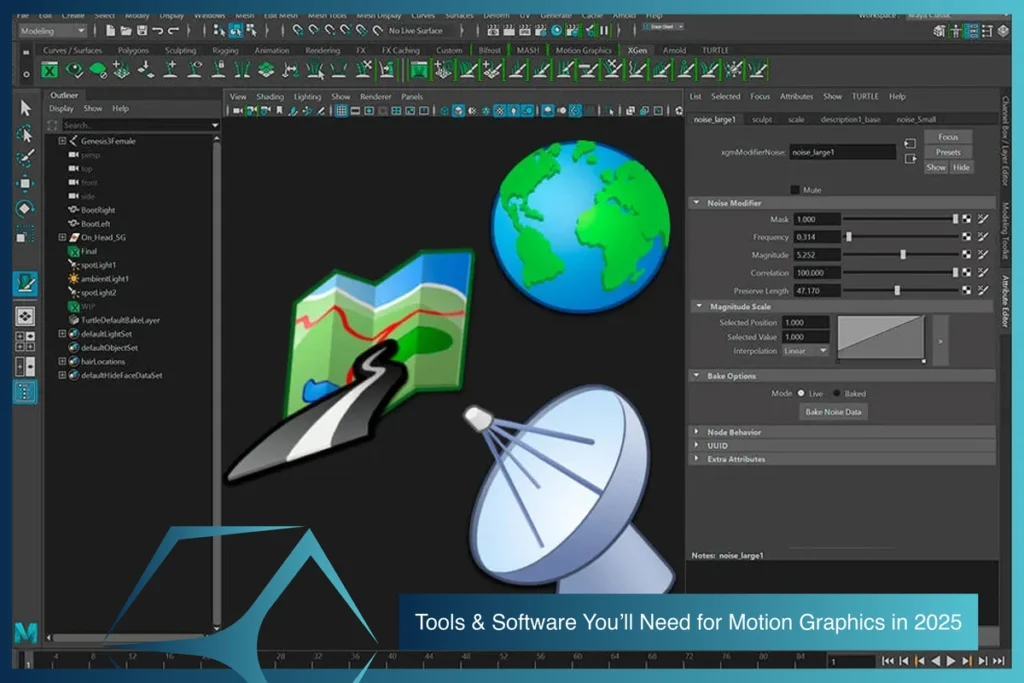Switch to the Sculpting shelf tab

(180, 50)
